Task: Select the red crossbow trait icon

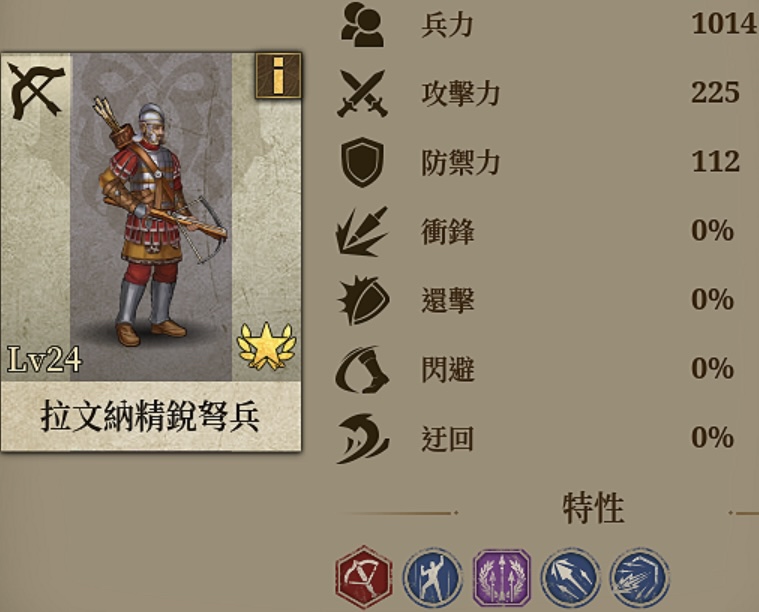Action: pyautogui.click(x=364, y=577)
